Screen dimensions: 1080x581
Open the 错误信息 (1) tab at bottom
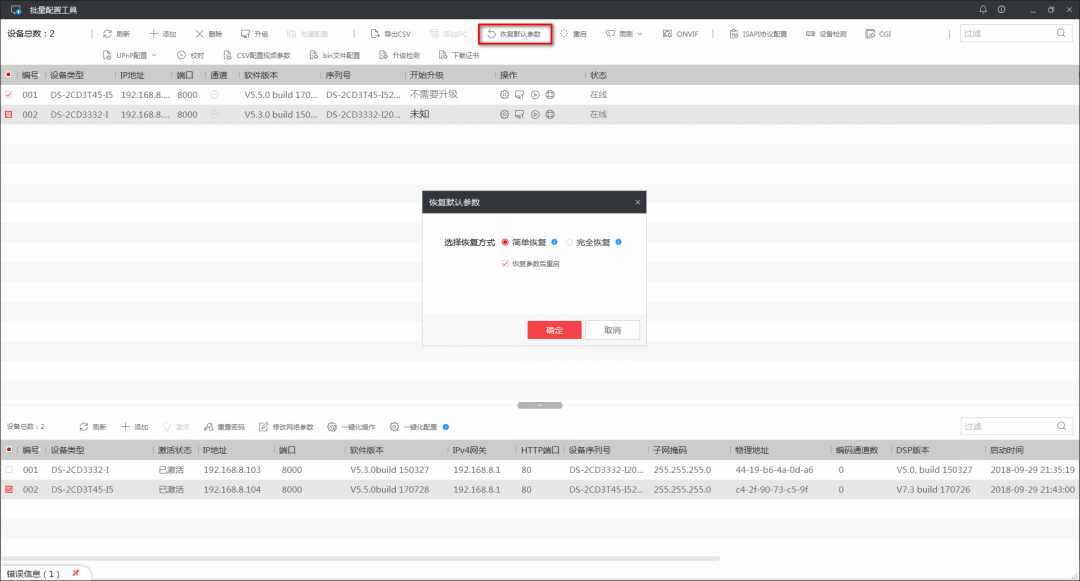(x=34, y=574)
